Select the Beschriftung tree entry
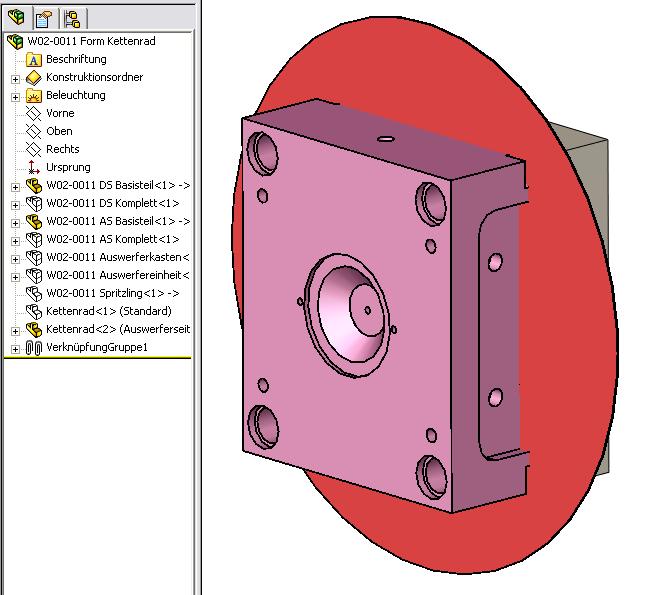Viewport: 656px width, 595px height. pos(76,59)
